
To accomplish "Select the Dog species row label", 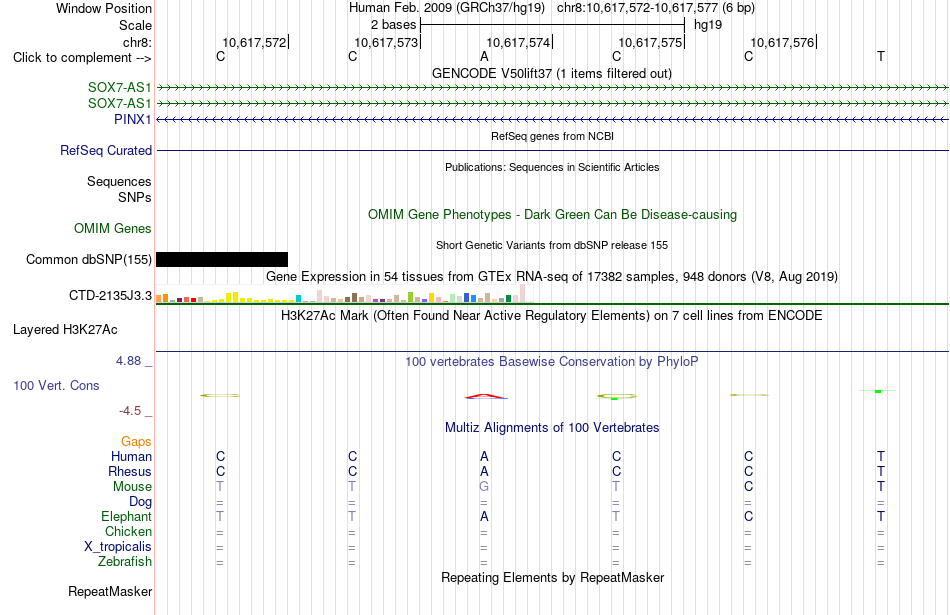I will click(x=140, y=501).
